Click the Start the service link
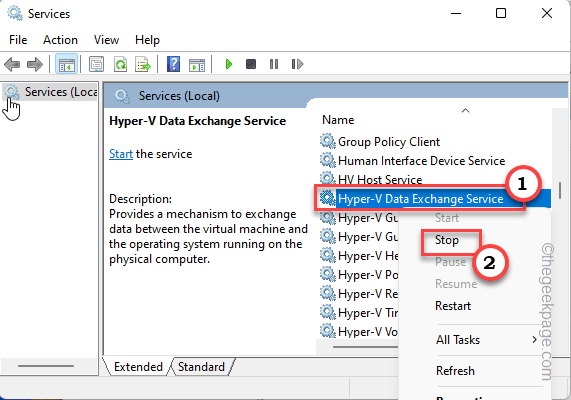Viewport: 571px width, 400px height. click(121, 154)
